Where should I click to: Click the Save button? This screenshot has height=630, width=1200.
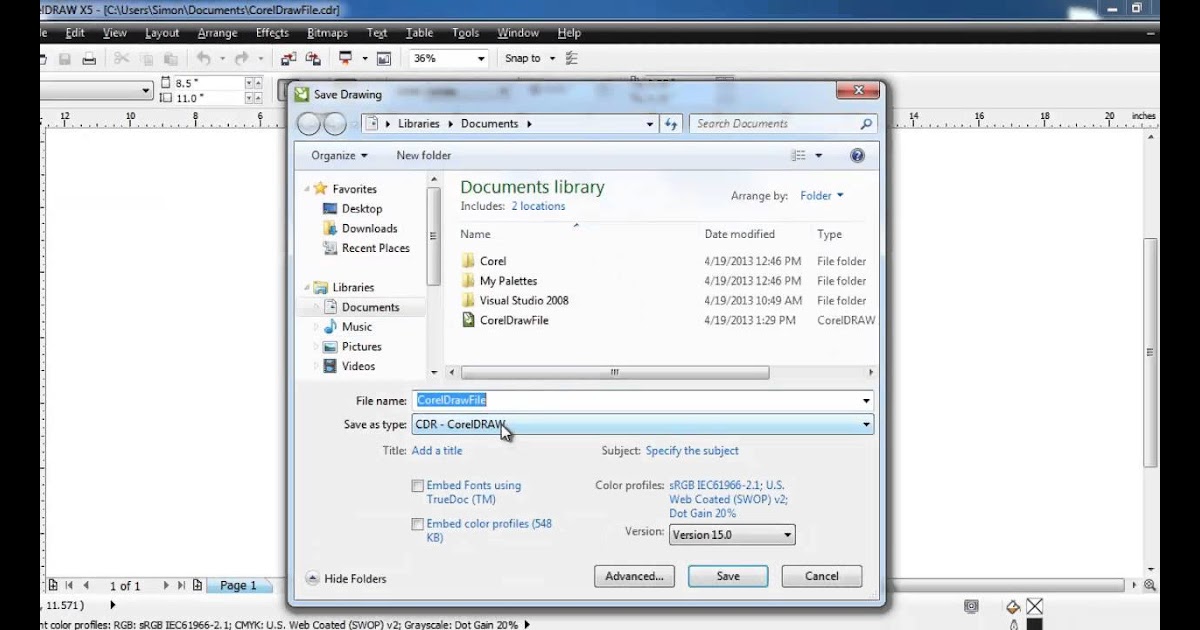pyautogui.click(x=728, y=576)
